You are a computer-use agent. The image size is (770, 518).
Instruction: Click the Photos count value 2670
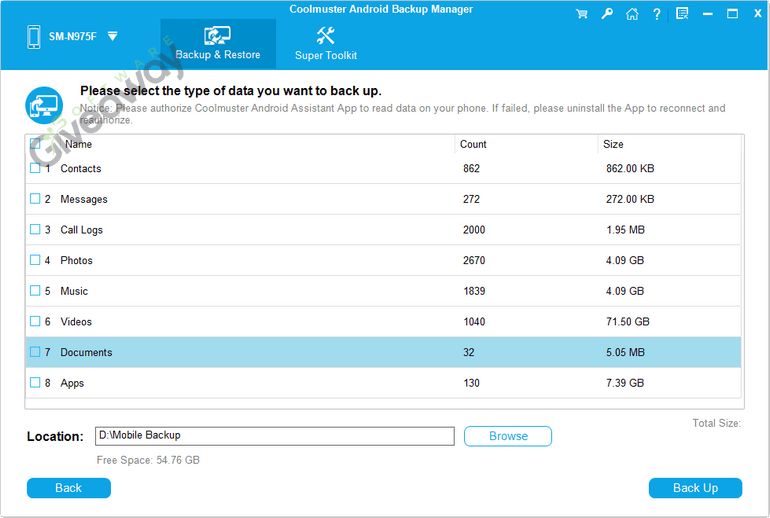[x=474, y=260]
